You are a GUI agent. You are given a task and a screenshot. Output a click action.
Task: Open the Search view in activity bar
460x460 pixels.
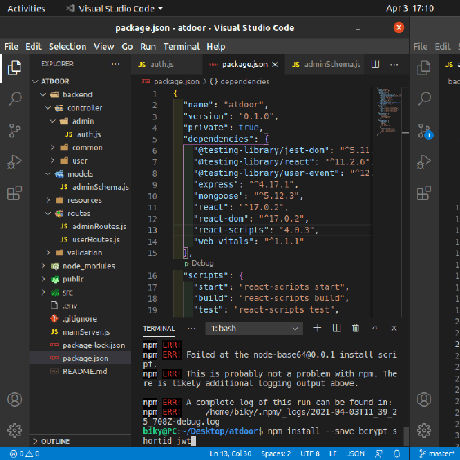point(15,99)
